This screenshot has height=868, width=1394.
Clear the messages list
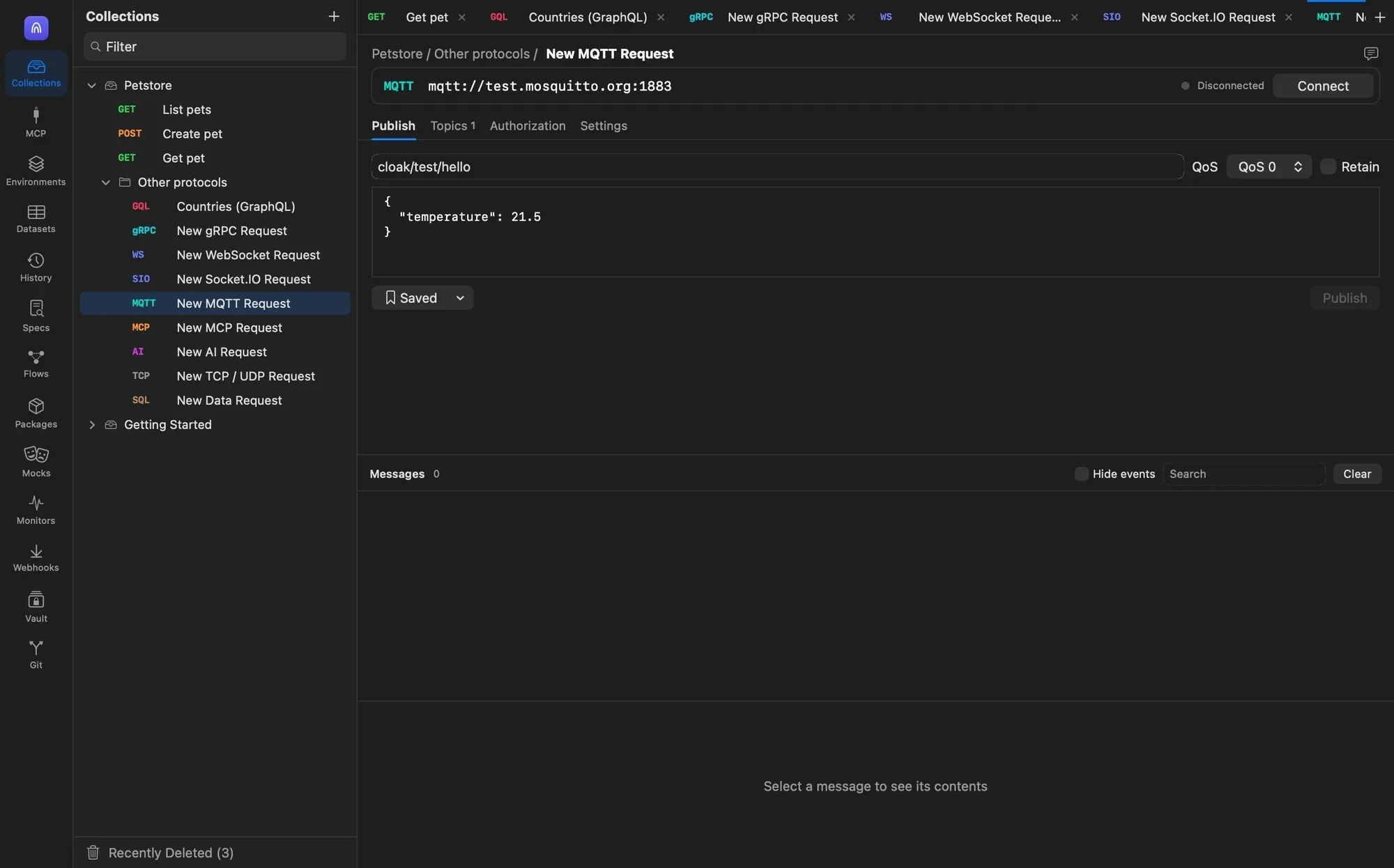(1357, 474)
